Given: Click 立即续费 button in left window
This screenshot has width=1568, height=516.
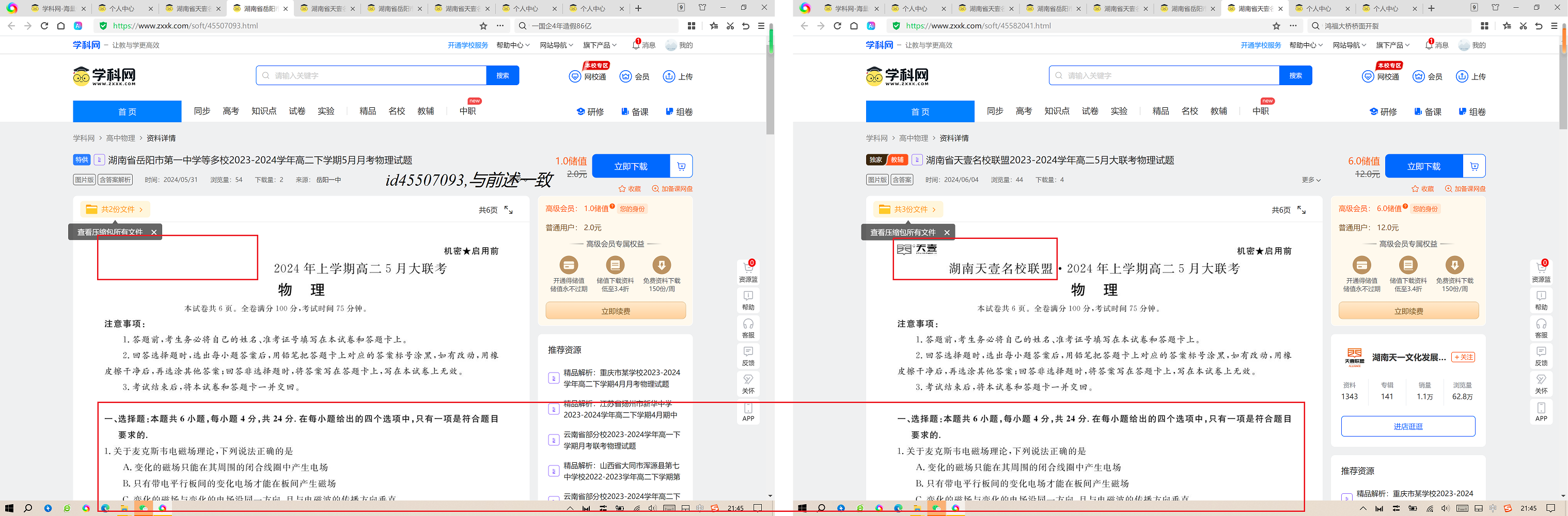Looking at the screenshot, I should [x=616, y=311].
